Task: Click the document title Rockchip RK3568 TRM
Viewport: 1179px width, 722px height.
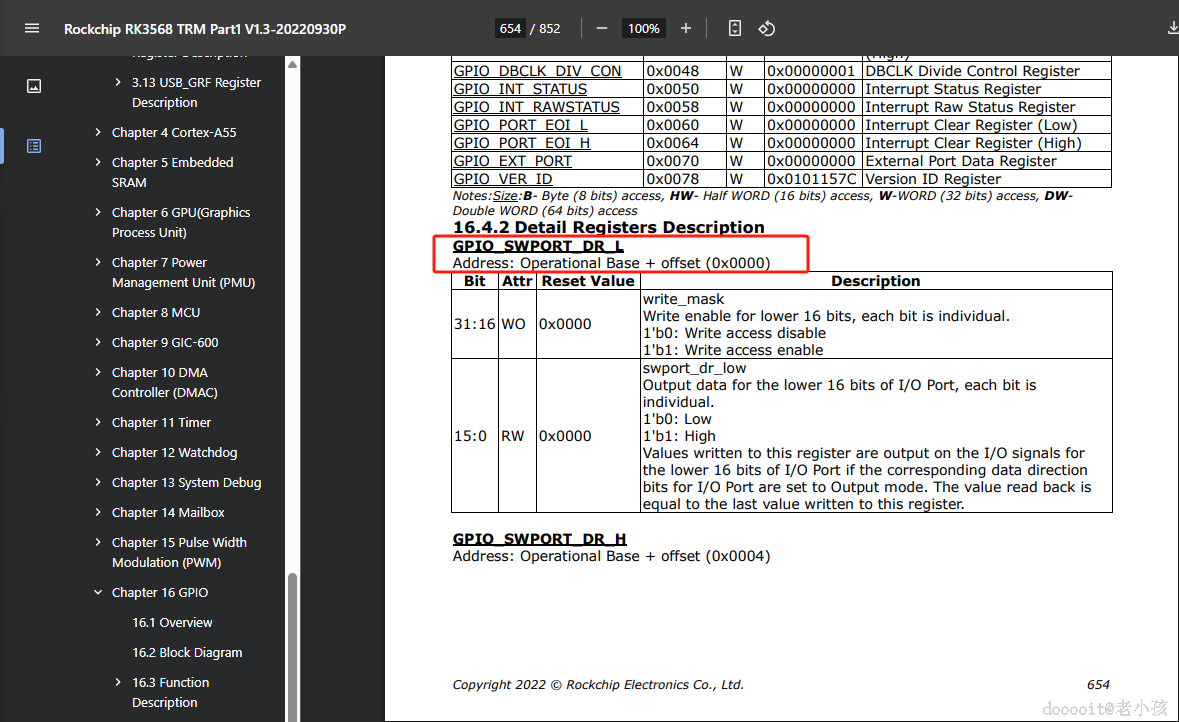Action: tap(205, 29)
